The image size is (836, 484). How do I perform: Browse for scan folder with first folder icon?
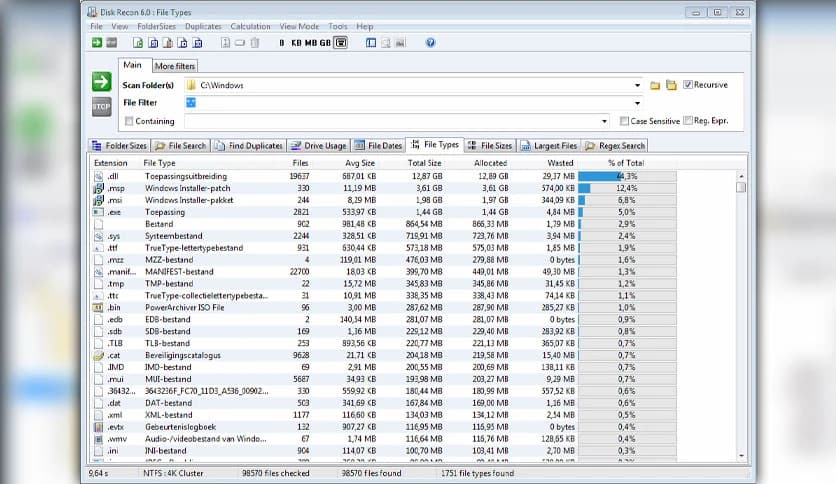655,85
